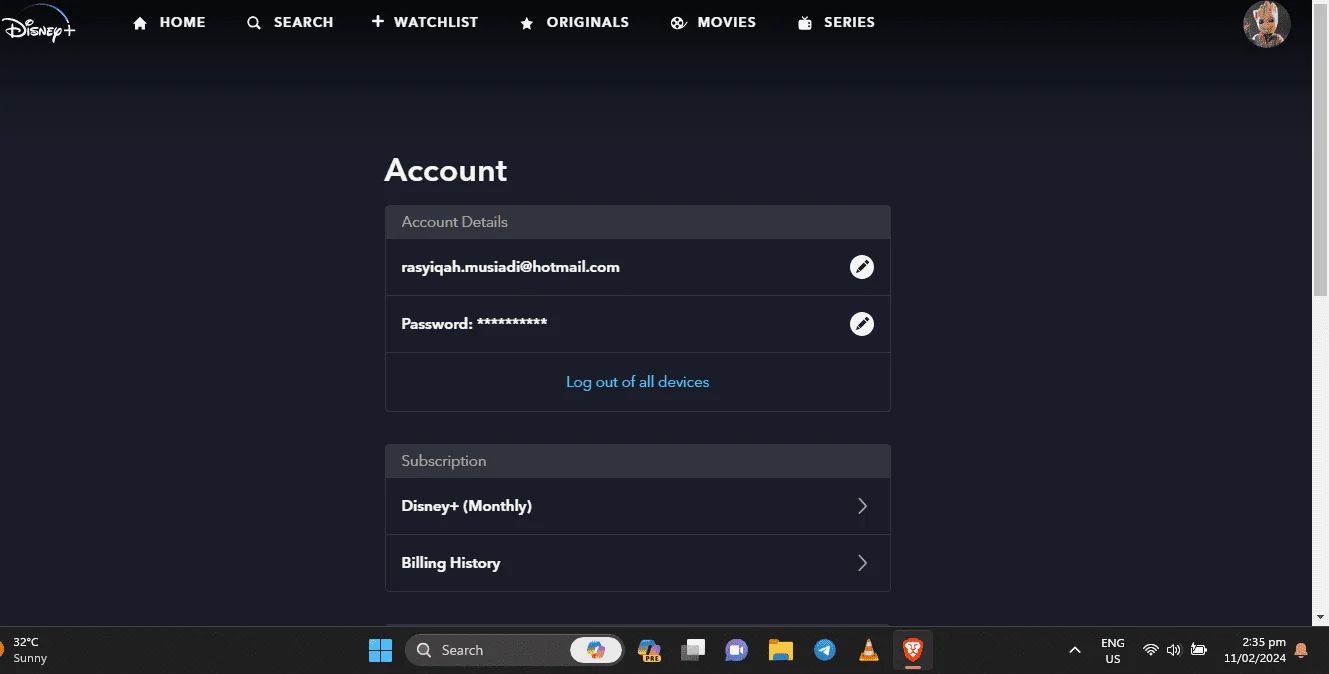Viewport: 1329px width, 674px height.
Task: Open the MOVIES section
Action: pyautogui.click(x=713, y=22)
